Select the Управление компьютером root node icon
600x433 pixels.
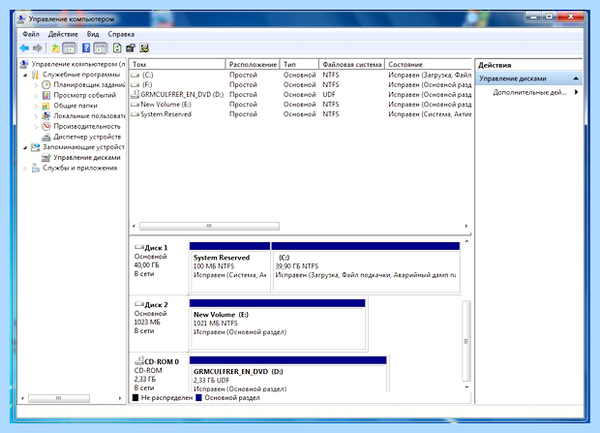[24, 64]
